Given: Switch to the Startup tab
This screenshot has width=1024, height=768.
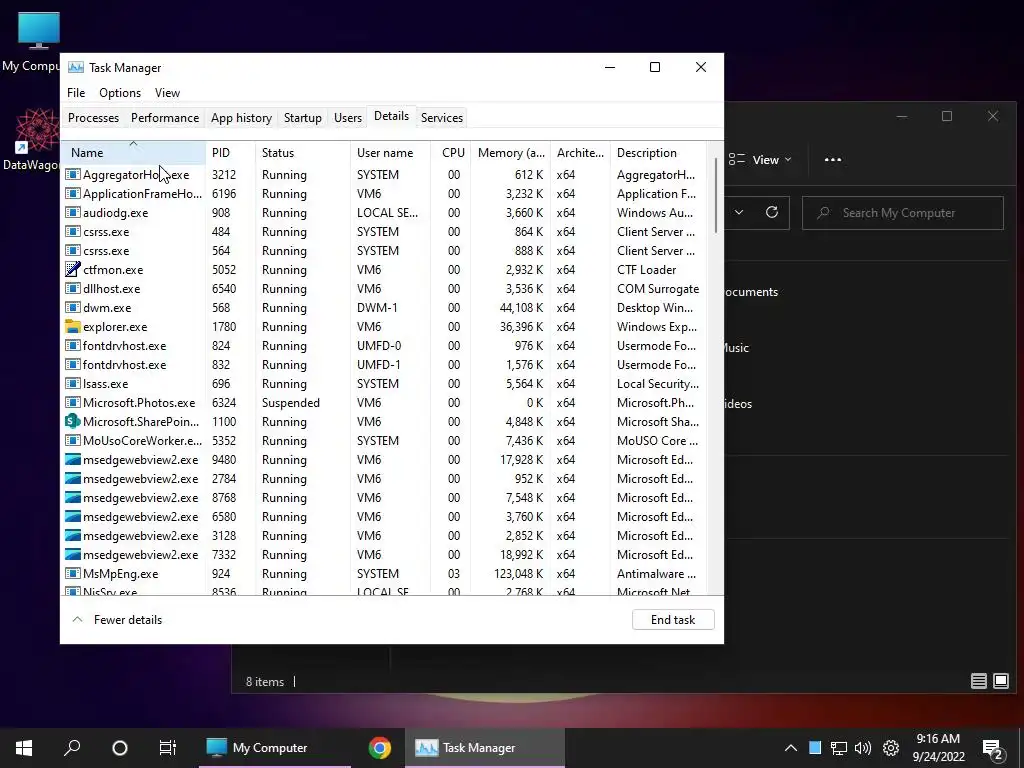Looking at the screenshot, I should 302,118.
